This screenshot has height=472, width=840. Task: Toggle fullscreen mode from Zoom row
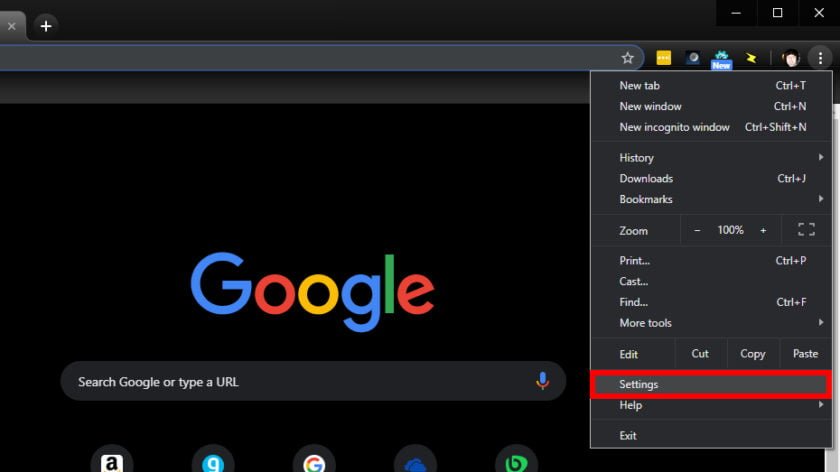pyautogui.click(x=806, y=230)
